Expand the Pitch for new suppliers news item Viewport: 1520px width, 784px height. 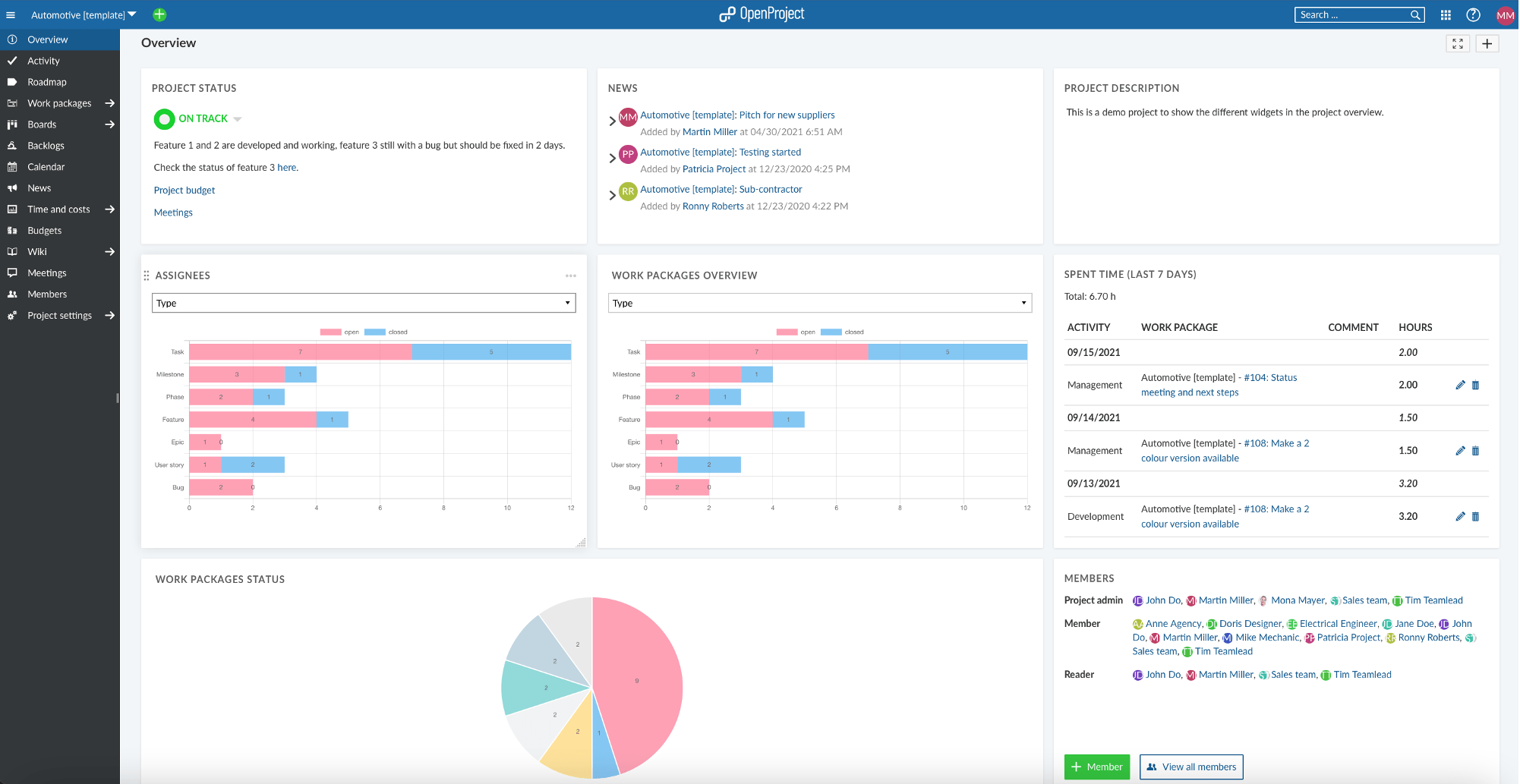[613, 119]
